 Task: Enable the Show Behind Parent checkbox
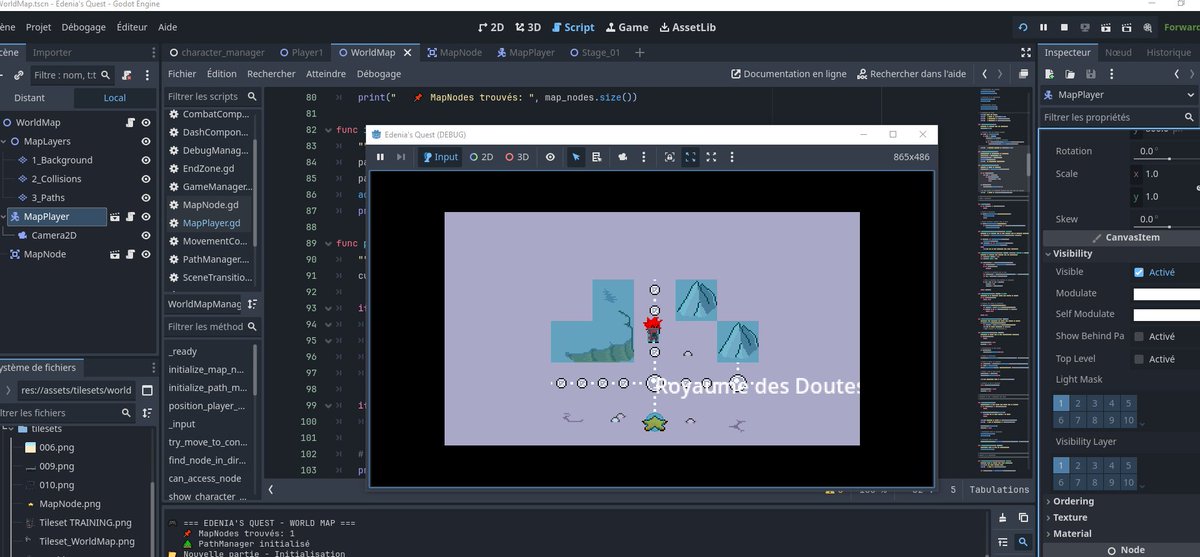1139,336
